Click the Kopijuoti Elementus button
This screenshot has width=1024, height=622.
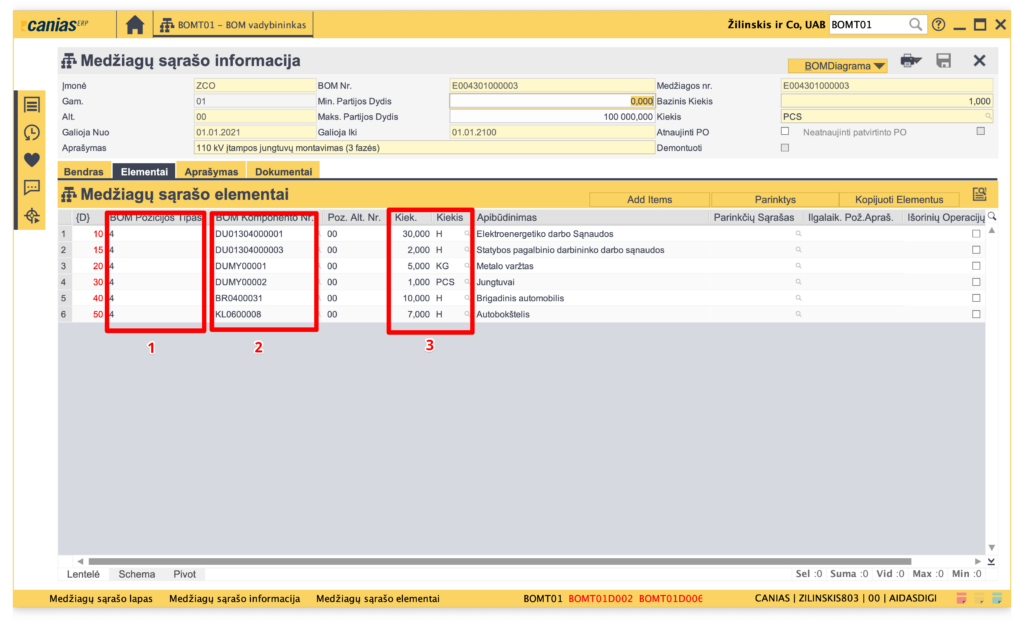(898, 199)
